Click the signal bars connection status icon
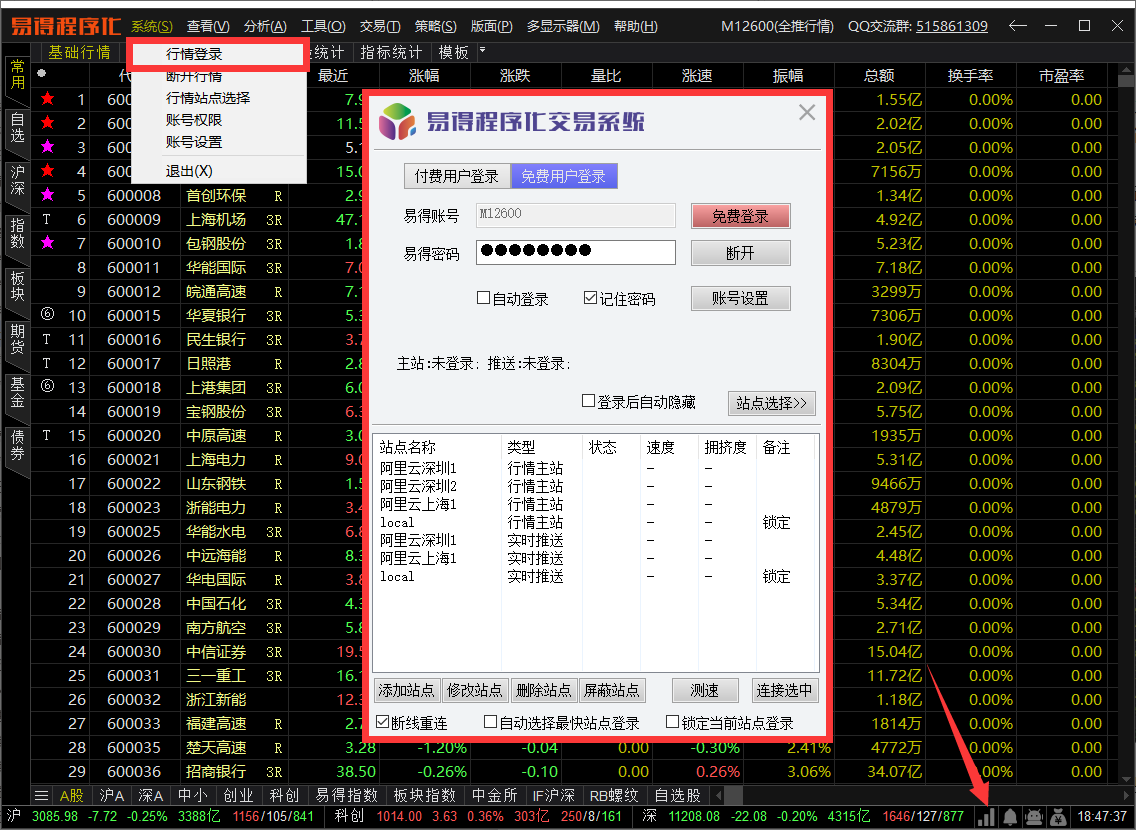The height and width of the screenshot is (830, 1136). pos(985,817)
